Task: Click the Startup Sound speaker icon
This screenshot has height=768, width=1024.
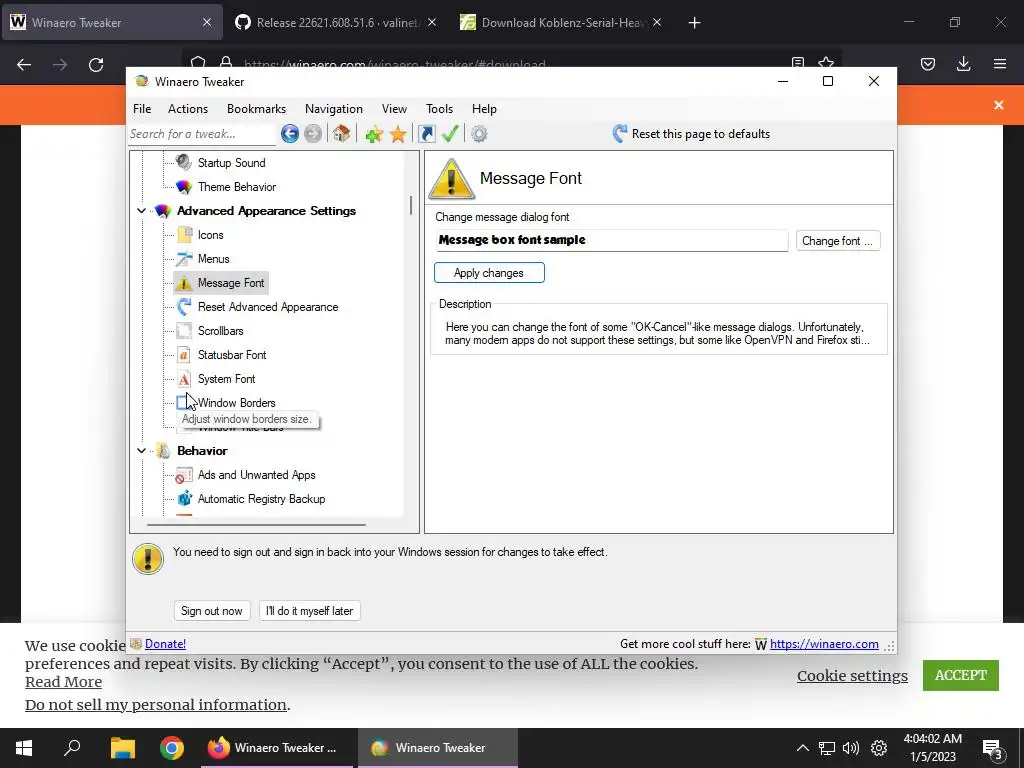Action: coord(184,162)
